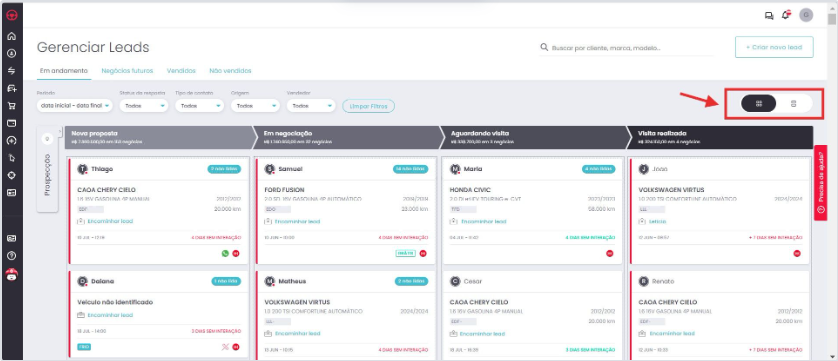The height and width of the screenshot is (361, 838).
Task: Open the cursor pointer sidebar icon
Action: pos(11,158)
